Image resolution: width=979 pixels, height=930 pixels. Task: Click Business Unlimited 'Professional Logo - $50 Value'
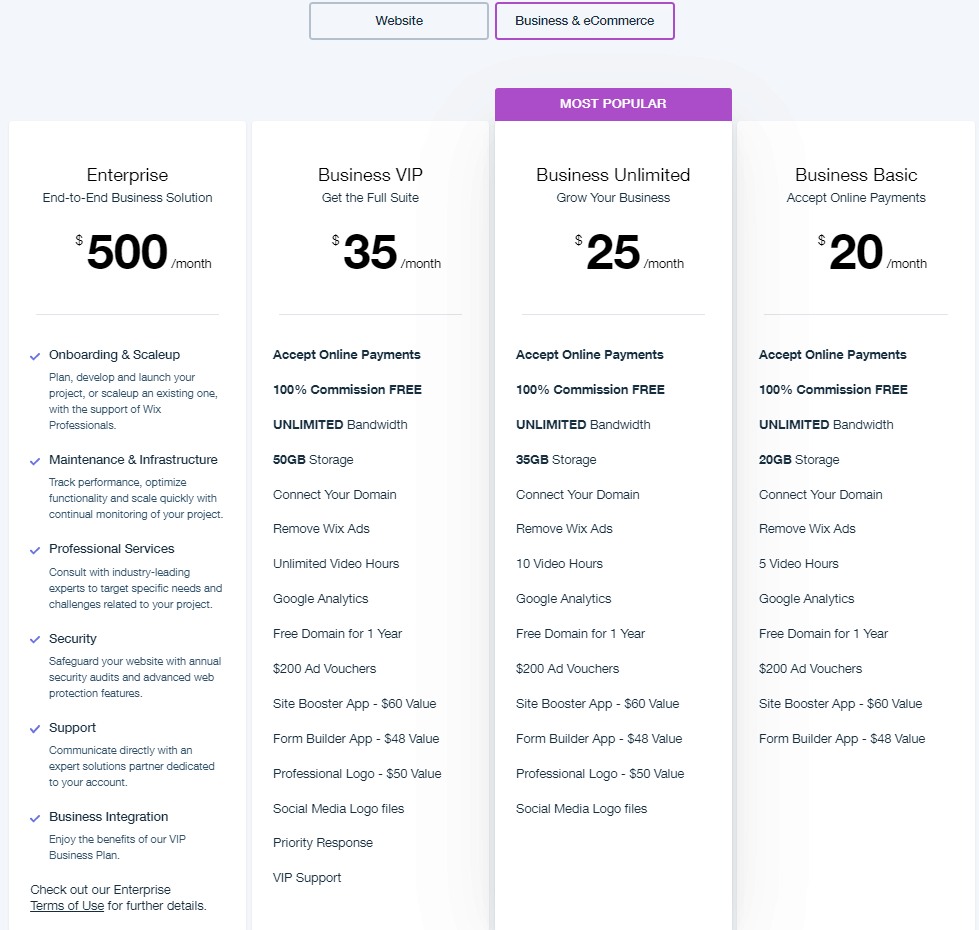[600, 773]
